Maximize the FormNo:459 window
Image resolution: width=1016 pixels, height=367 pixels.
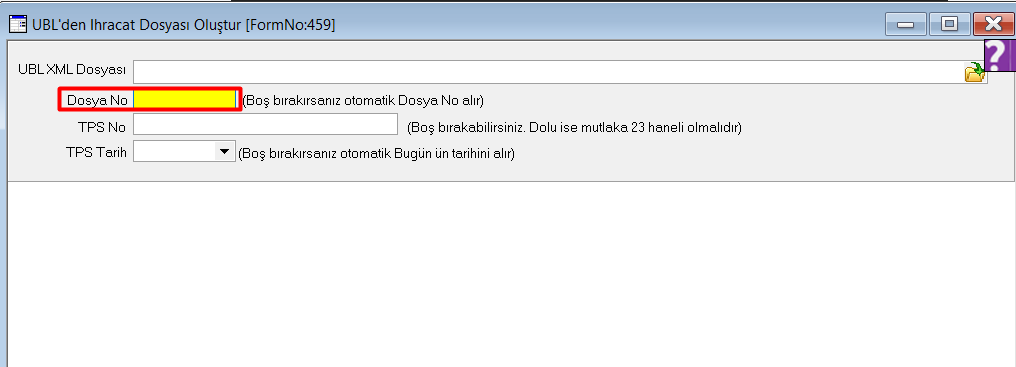click(949, 25)
